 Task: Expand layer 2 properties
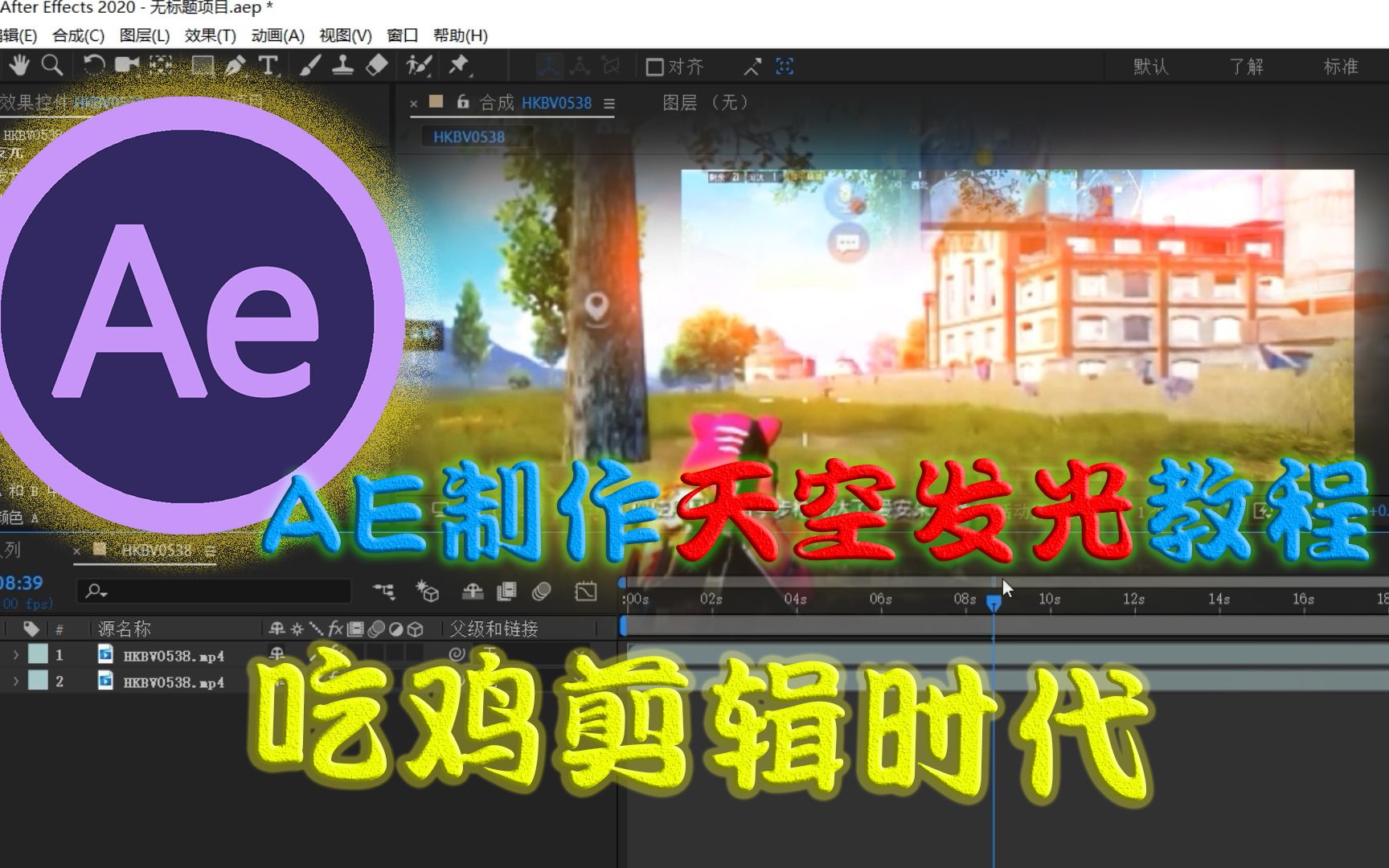click(x=15, y=682)
